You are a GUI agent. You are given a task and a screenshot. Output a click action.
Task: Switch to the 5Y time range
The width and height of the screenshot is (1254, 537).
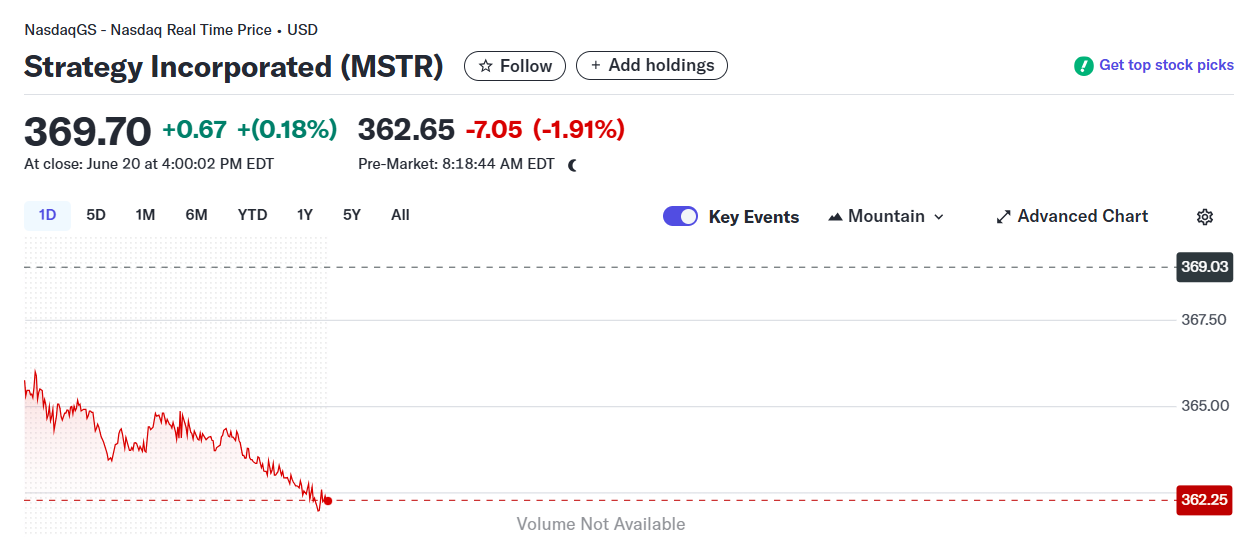pos(351,215)
